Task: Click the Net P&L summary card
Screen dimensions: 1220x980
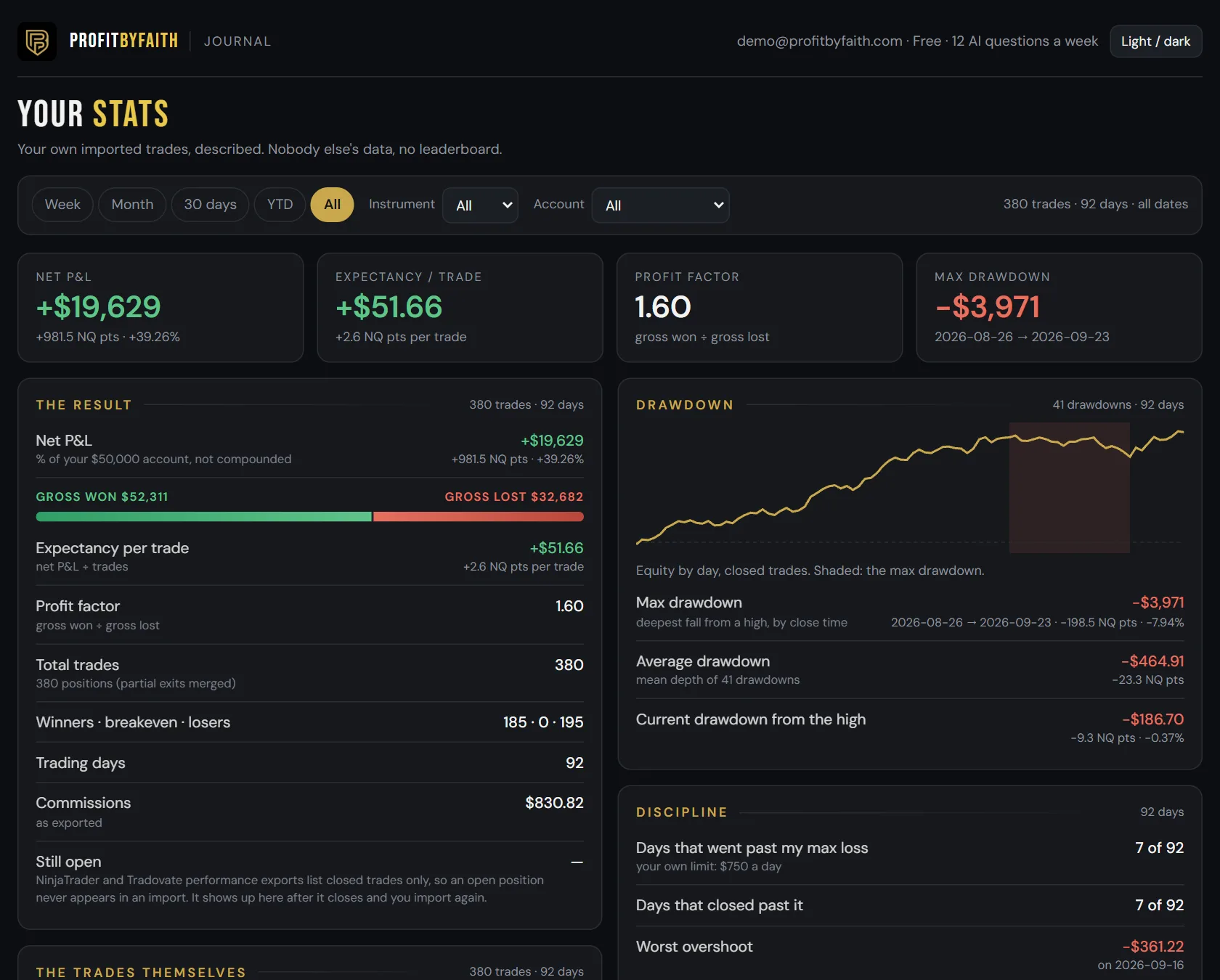Action: point(160,307)
